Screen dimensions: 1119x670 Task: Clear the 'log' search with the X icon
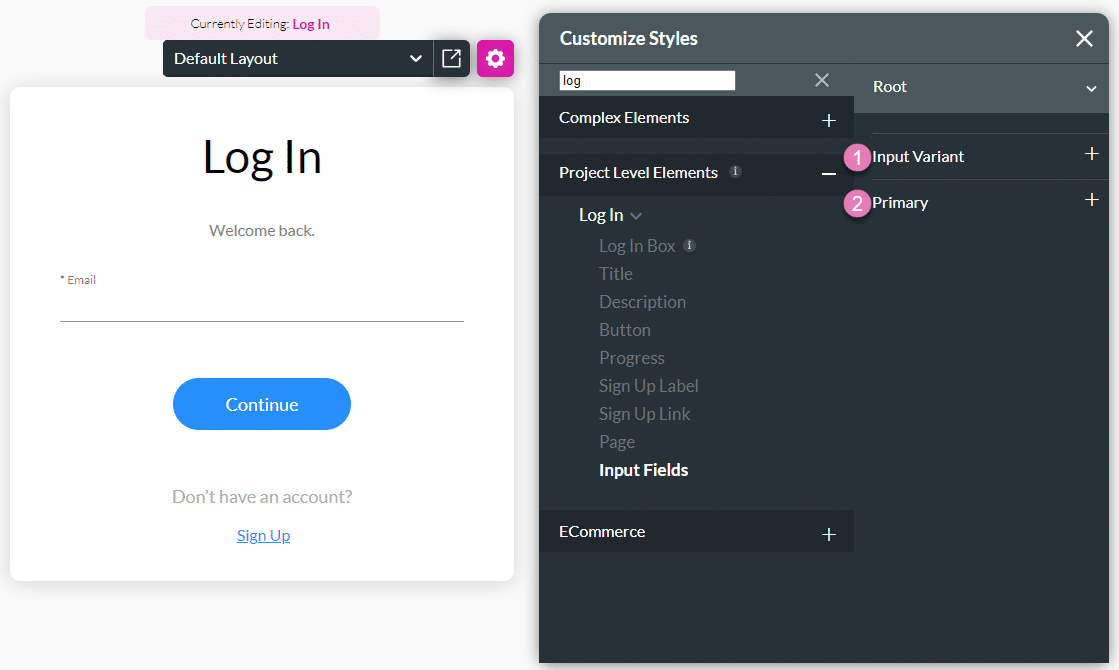[822, 80]
